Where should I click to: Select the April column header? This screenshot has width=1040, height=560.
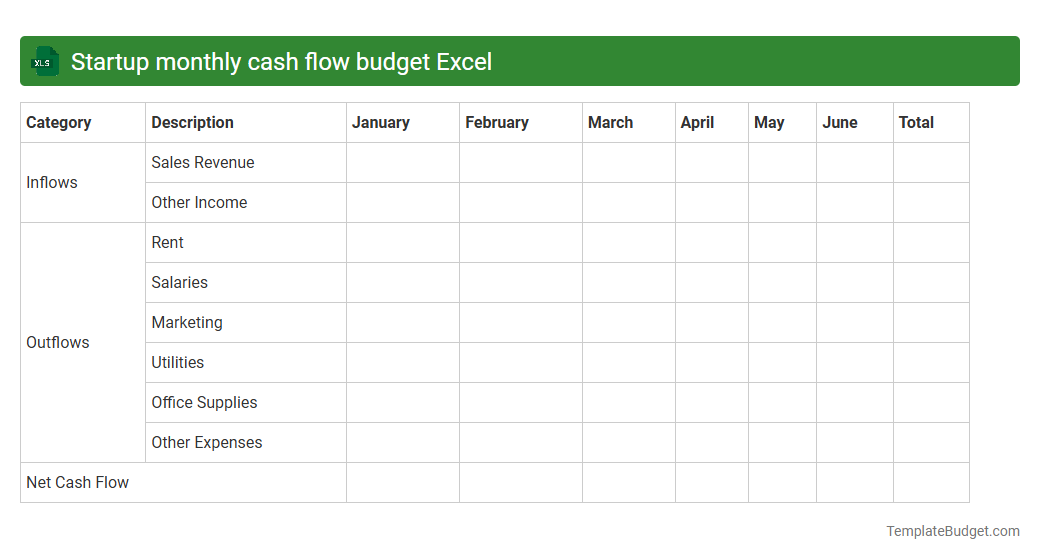click(x=712, y=123)
